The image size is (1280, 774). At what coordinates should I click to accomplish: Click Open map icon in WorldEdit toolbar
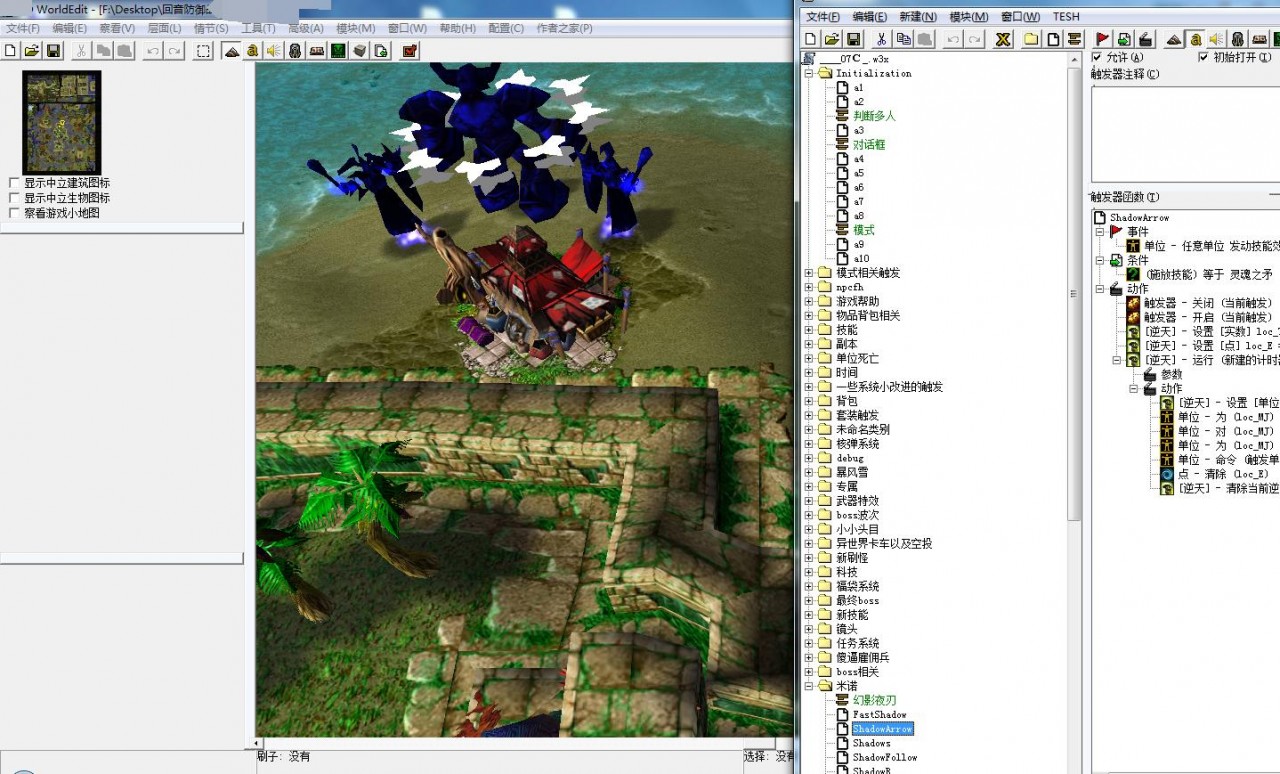[x=32, y=50]
